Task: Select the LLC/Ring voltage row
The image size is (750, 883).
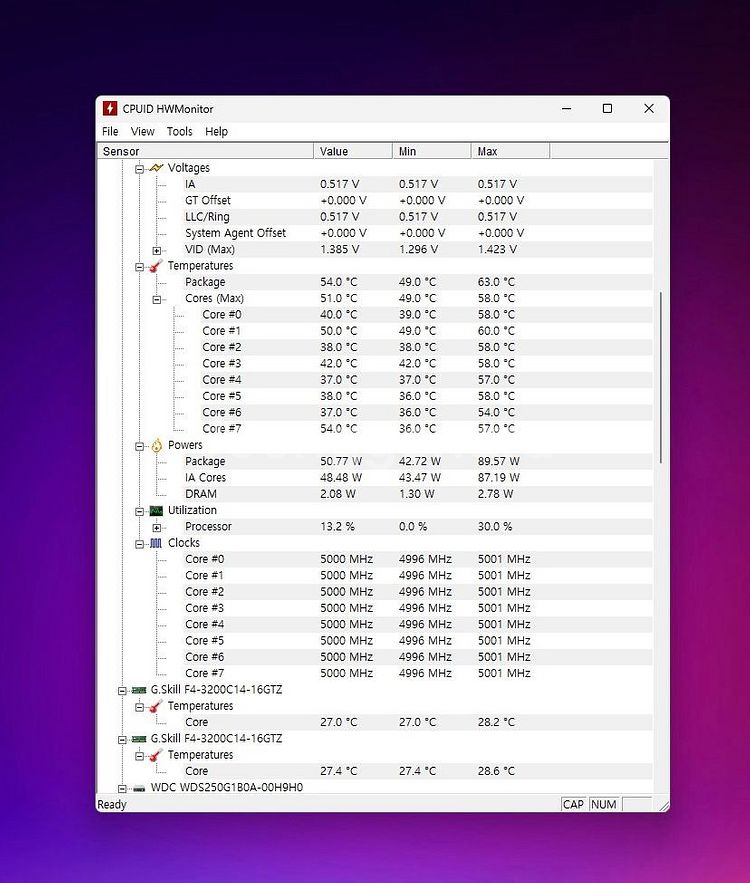Action: click(417, 217)
